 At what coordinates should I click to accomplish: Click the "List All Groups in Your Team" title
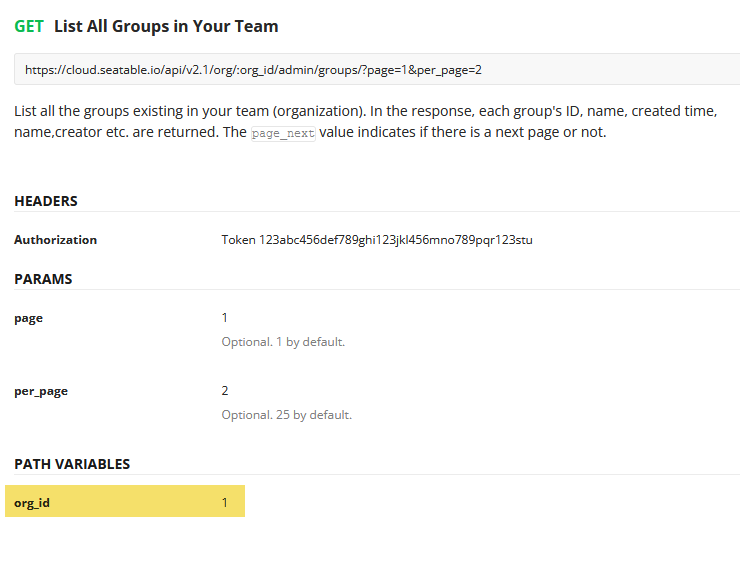tap(166, 26)
